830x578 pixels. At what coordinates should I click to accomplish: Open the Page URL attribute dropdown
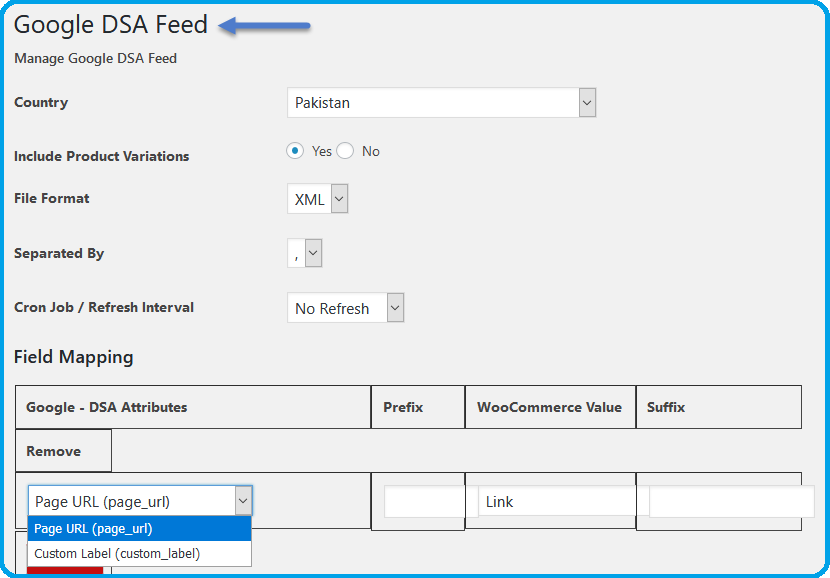click(140, 501)
